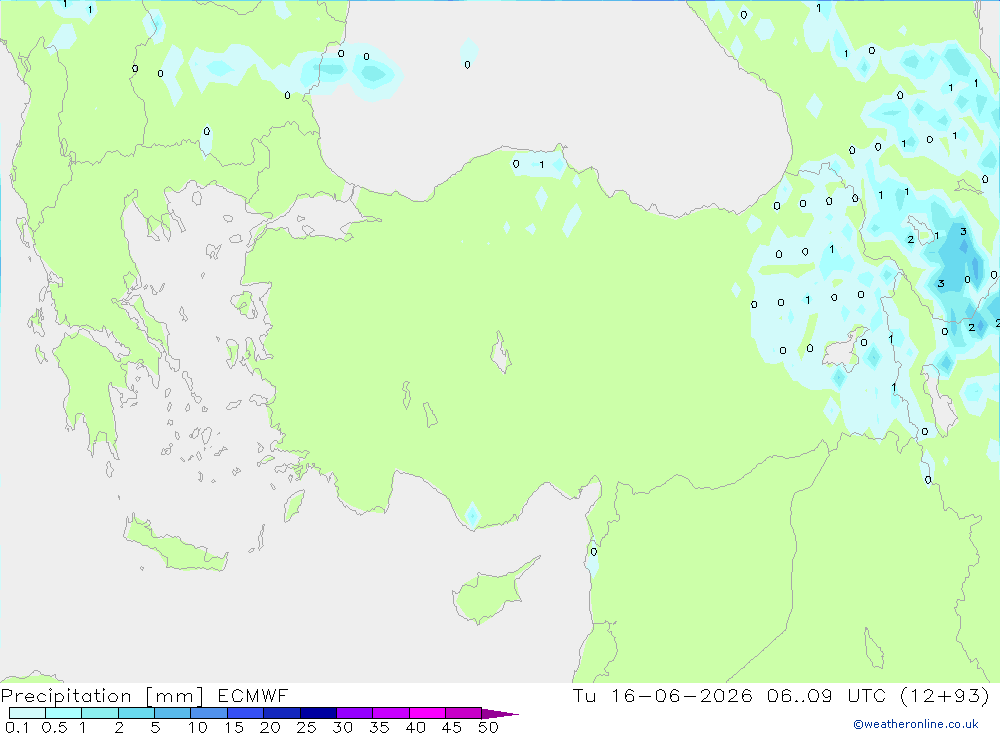1000x733 pixels.
Task: Click the lightest cyan 0.1–0.5 legend swatch
Action: (x=27, y=713)
